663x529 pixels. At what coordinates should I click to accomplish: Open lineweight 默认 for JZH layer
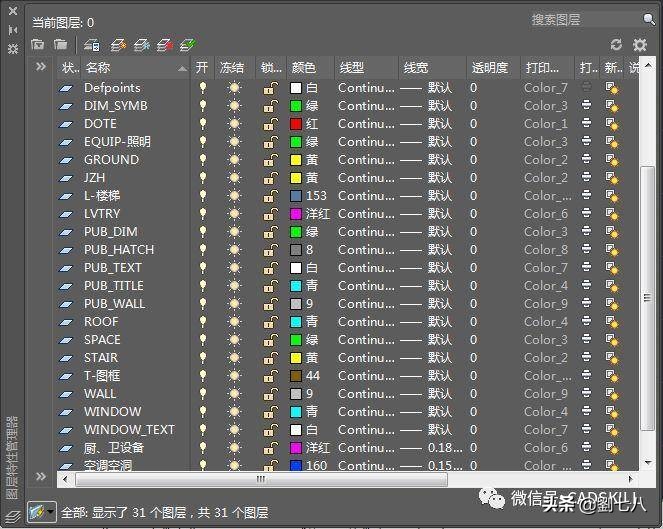[x=426, y=178]
